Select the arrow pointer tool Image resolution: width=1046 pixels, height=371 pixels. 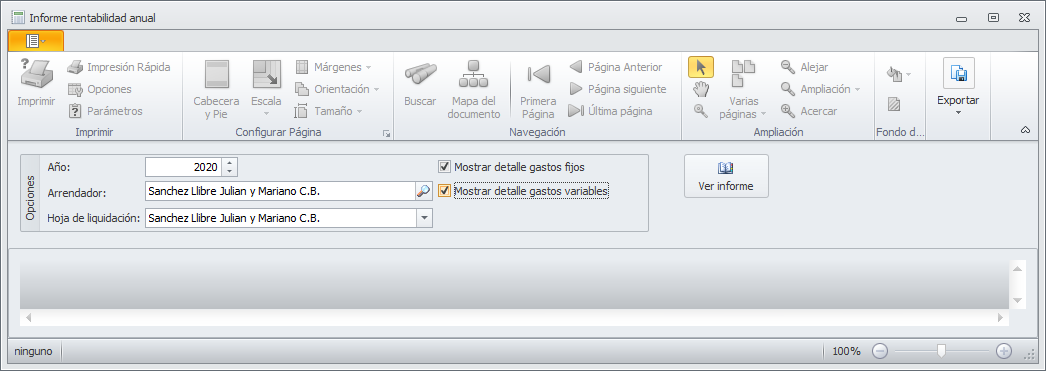(700, 67)
